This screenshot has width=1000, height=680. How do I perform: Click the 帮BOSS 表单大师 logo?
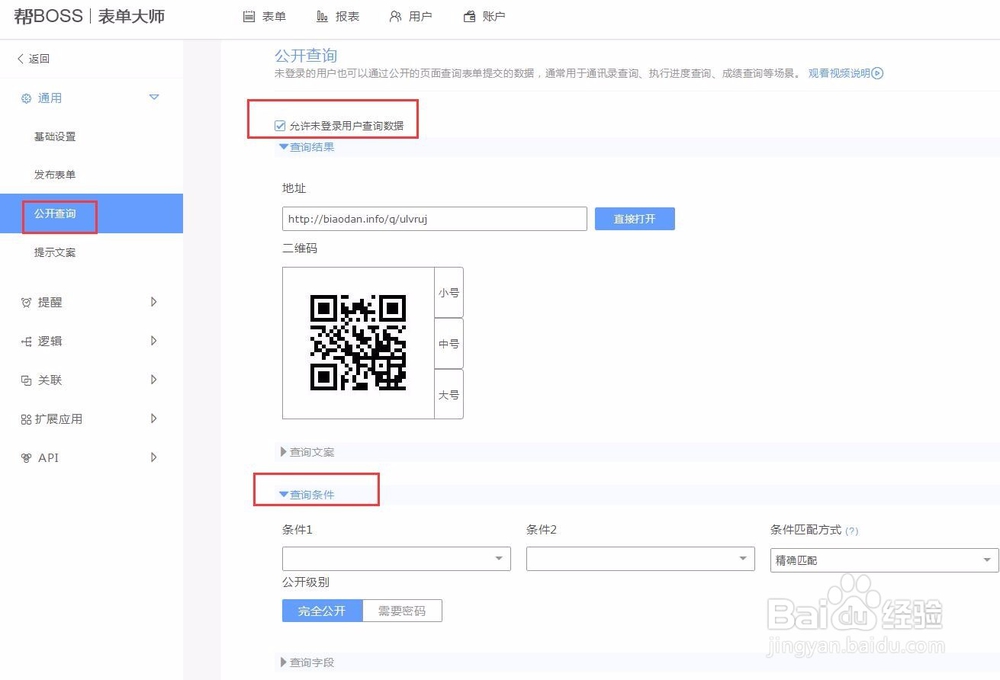[x=89, y=16]
